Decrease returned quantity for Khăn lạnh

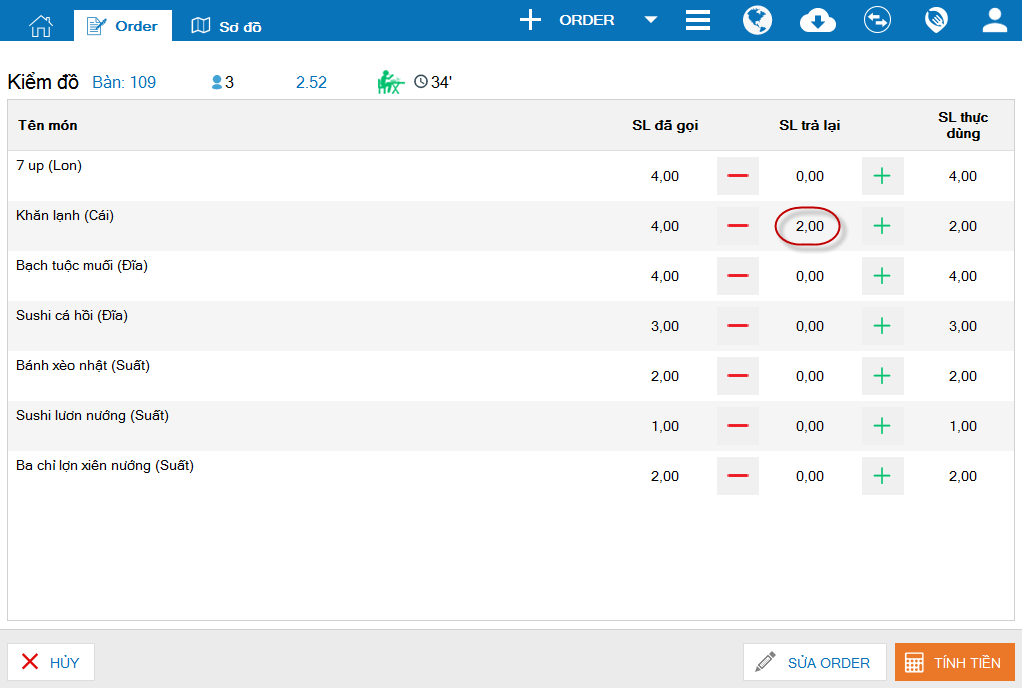point(738,226)
